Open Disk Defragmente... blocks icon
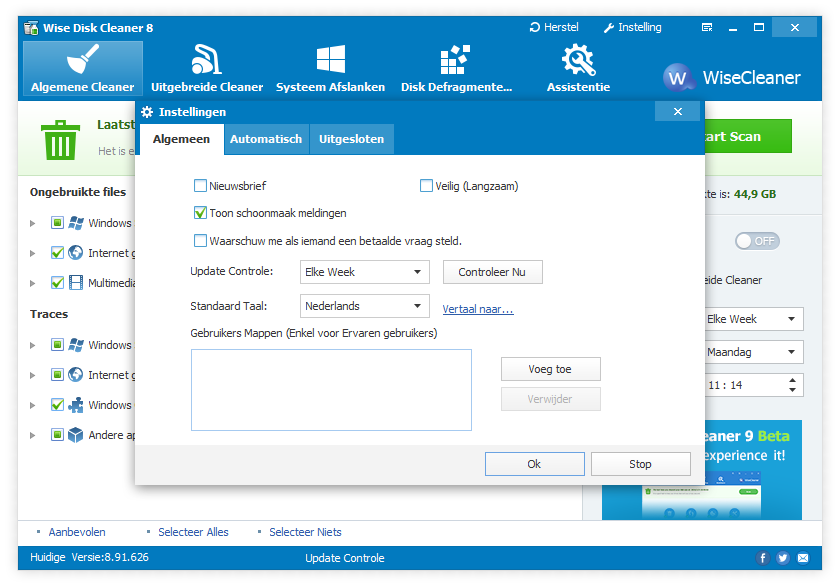This screenshot has width=835, height=584. (x=455, y=59)
